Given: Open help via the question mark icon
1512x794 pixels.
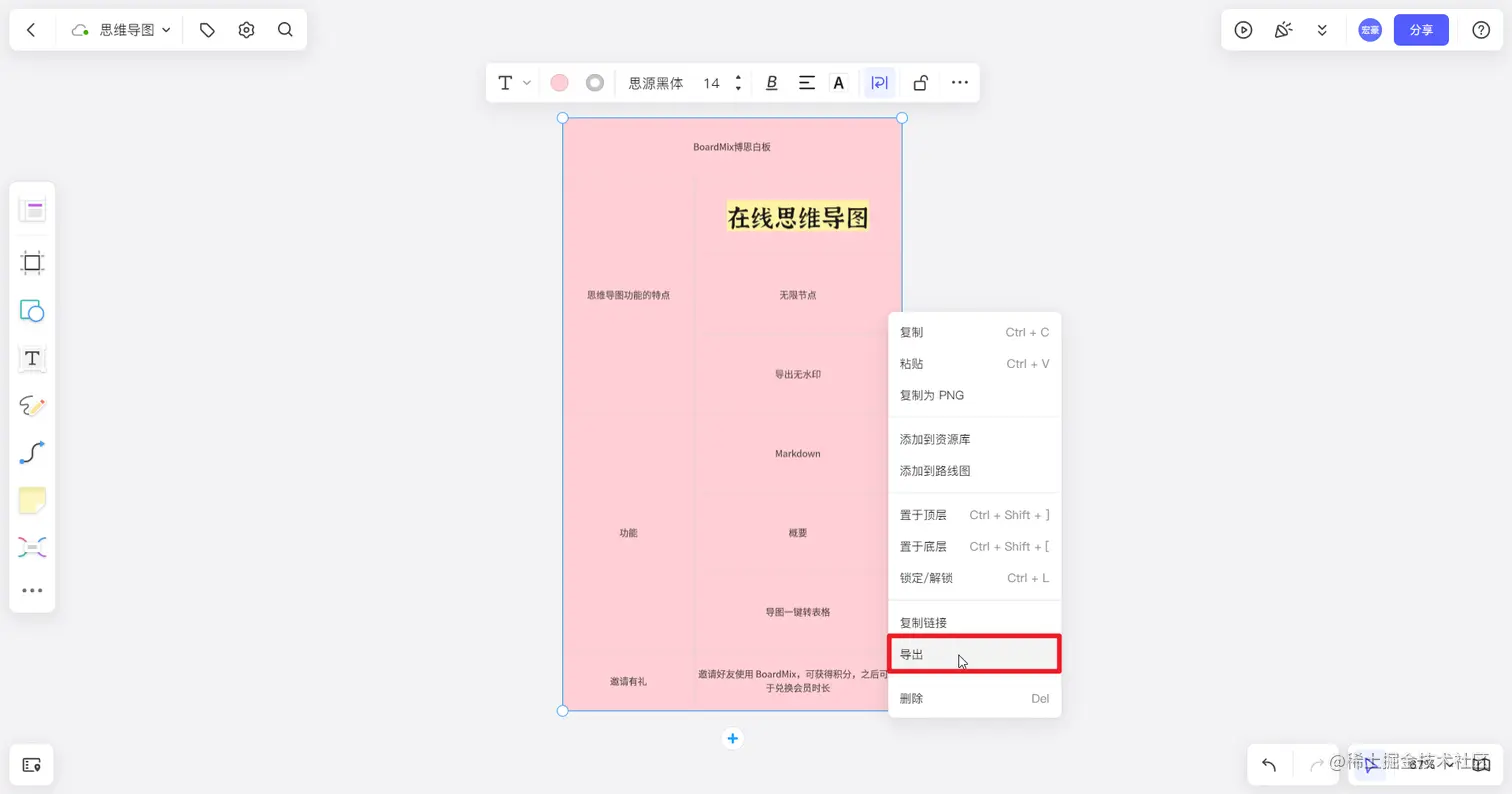Looking at the screenshot, I should [x=1481, y=30].
